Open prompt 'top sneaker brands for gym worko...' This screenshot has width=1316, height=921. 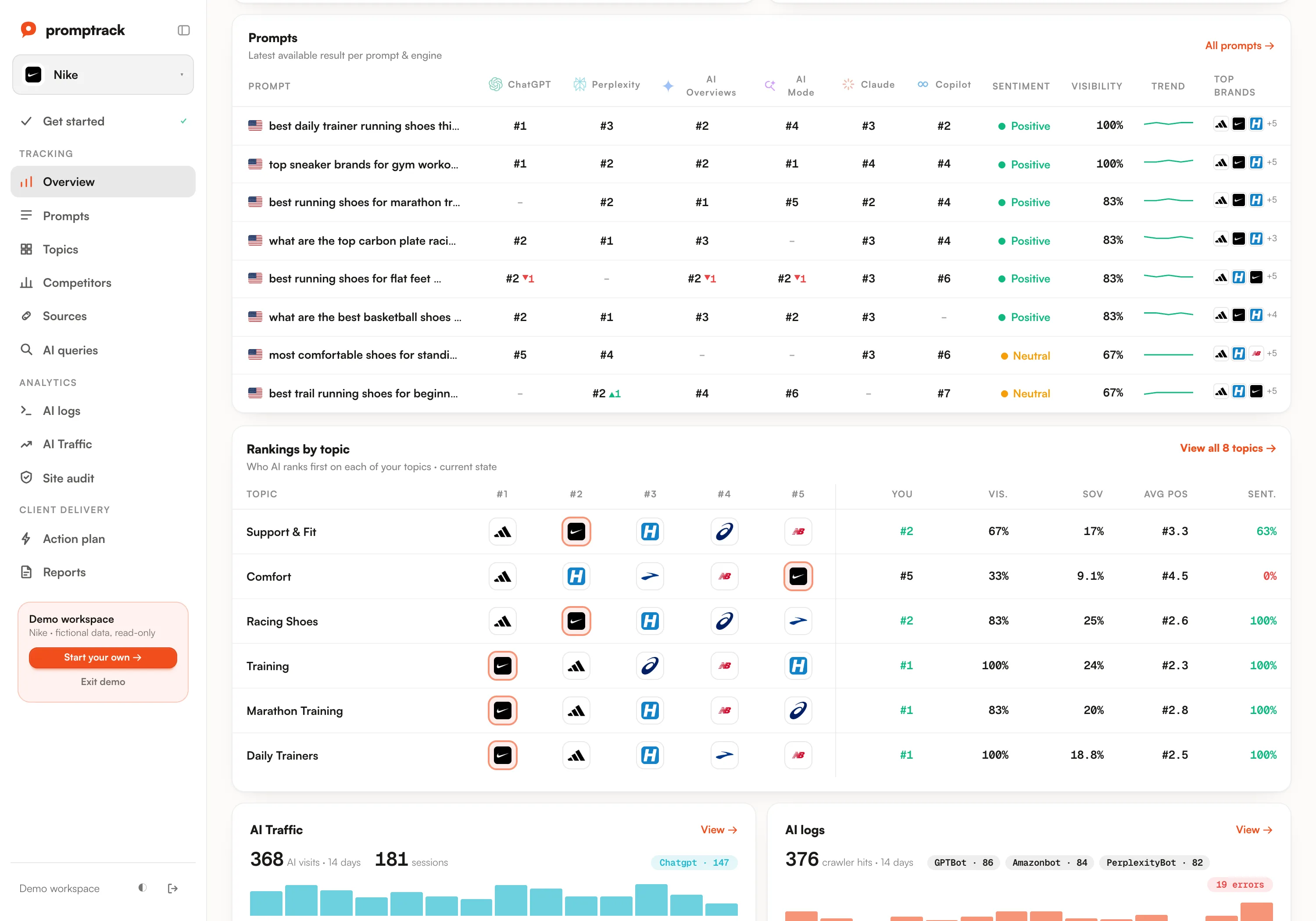363,164
